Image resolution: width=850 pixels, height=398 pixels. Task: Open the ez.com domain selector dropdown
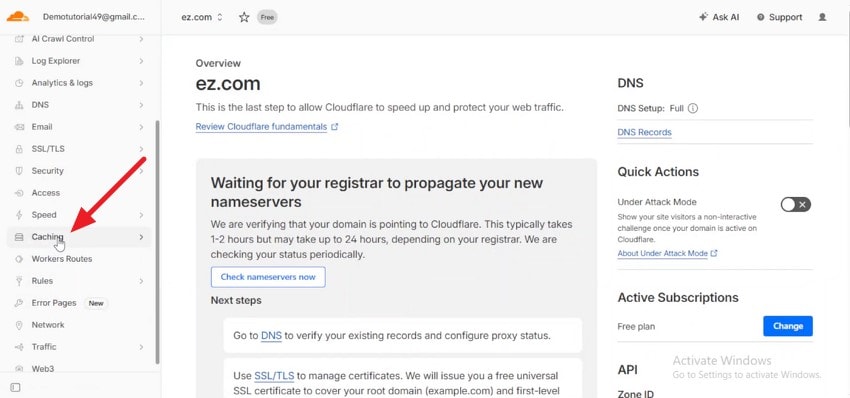(x=202, y=17)
